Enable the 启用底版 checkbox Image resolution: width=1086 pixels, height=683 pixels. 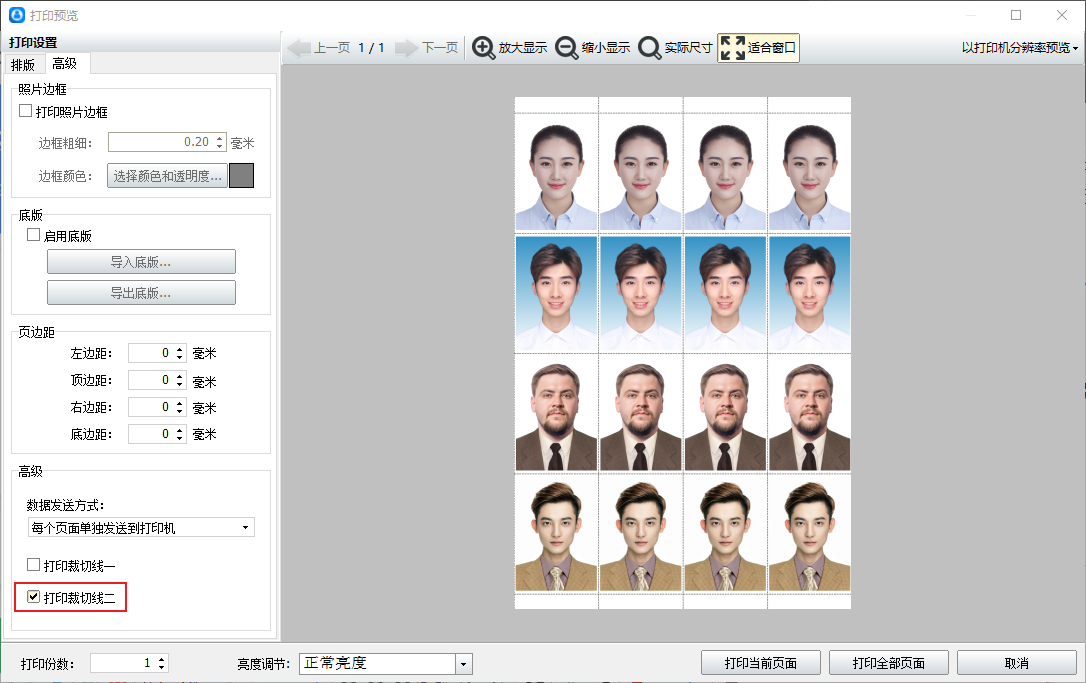tap(34, 236)
